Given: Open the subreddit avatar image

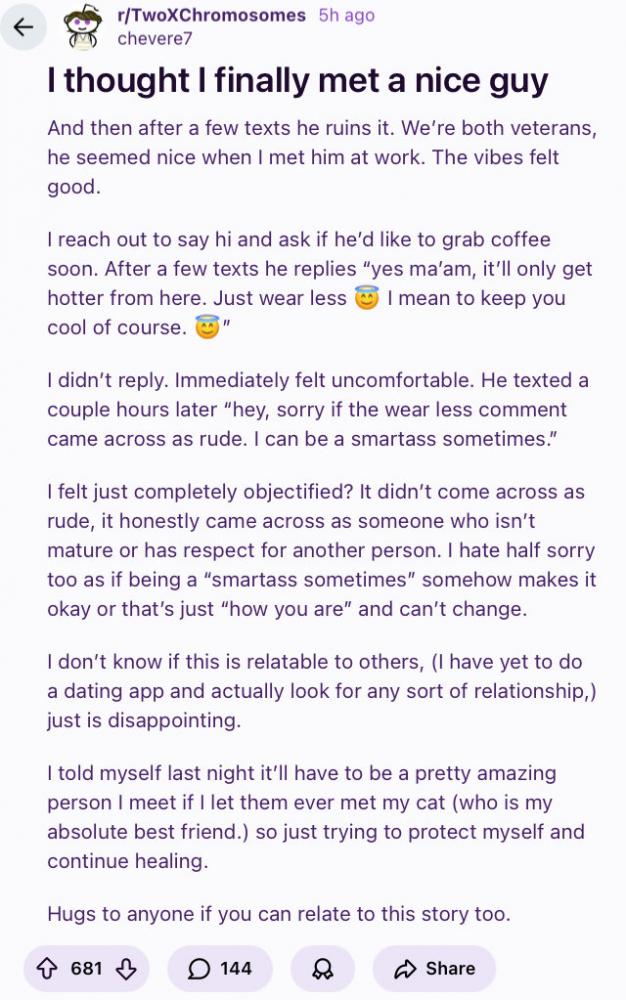Looking at the screenshot, I should coord(84,28).
